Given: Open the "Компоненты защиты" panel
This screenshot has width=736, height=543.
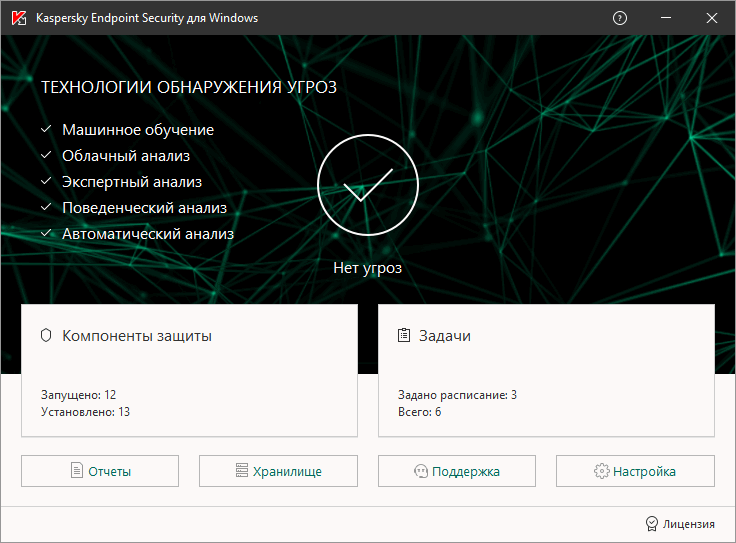Looking at the screenshot, I should pos(189,370).
